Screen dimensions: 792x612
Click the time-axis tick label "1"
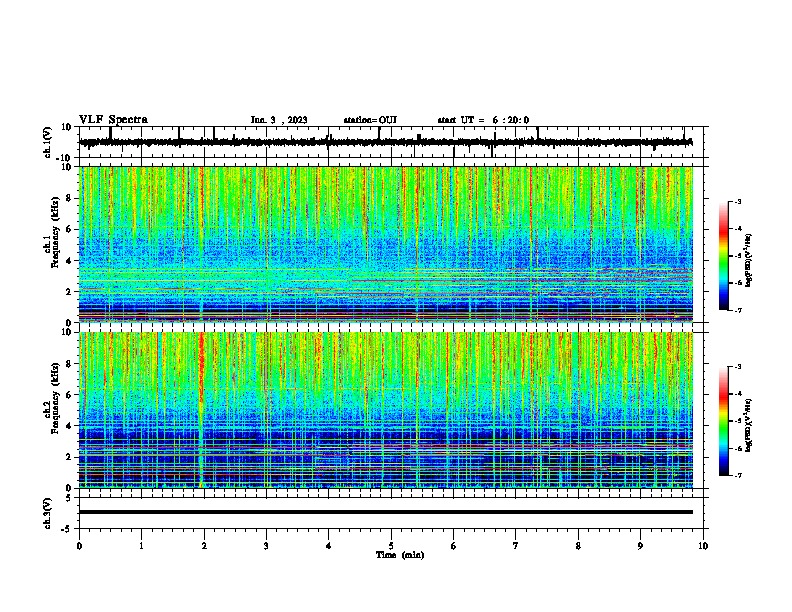pyautogui.click(x=141, y=546)
